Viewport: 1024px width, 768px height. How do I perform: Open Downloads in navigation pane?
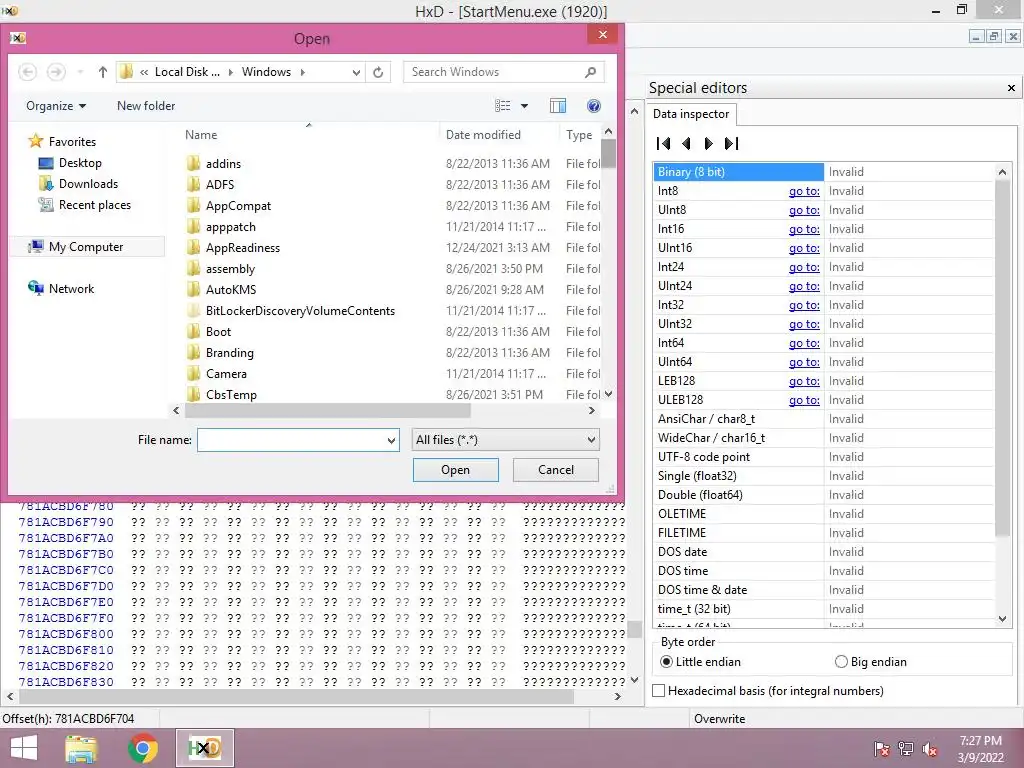88,184
